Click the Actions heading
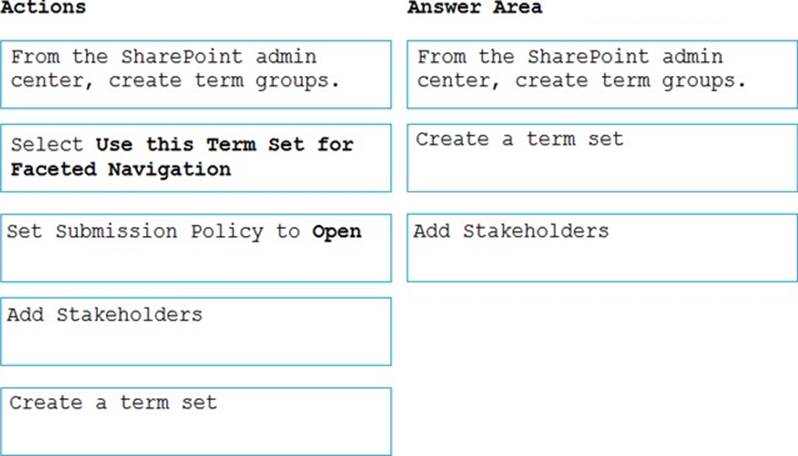 click(x=43, y=8)
